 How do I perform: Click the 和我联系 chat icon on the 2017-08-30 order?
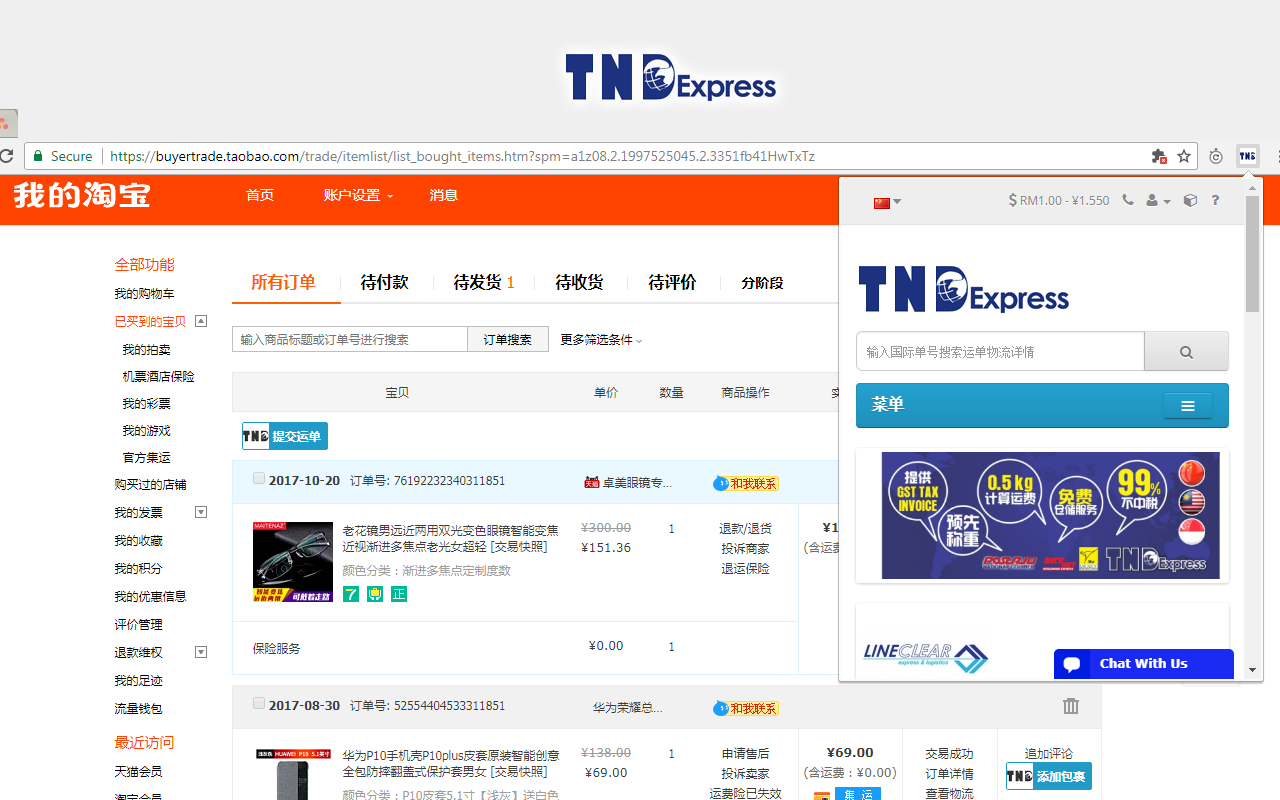746,708
